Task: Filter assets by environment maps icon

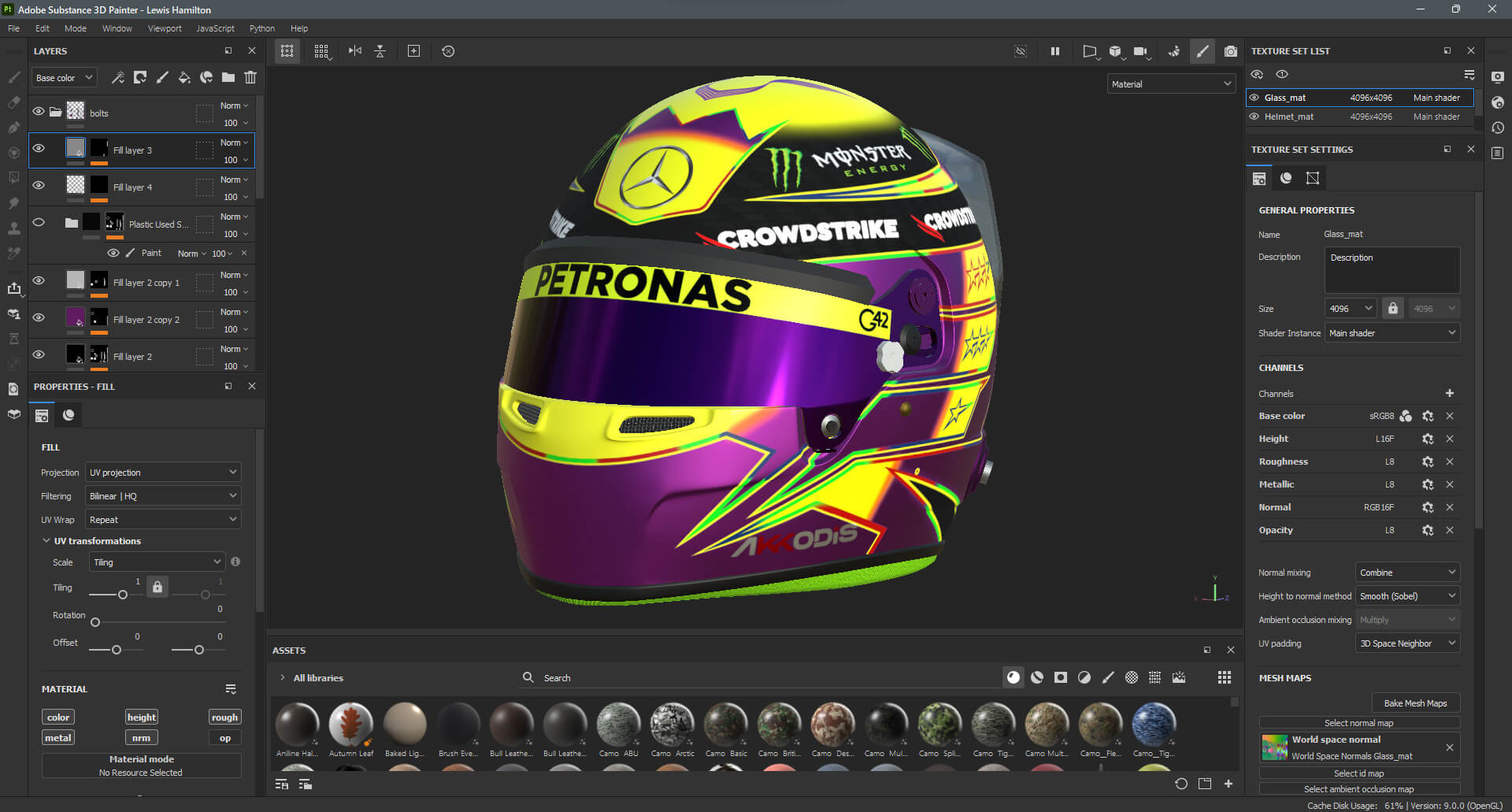Action: pyautogui.click(x=1179, y=677)
